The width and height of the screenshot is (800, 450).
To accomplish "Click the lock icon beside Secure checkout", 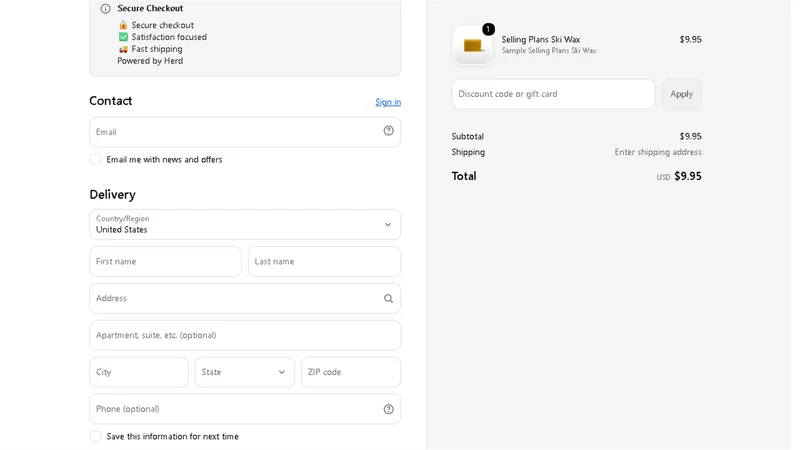I will 123,25.
